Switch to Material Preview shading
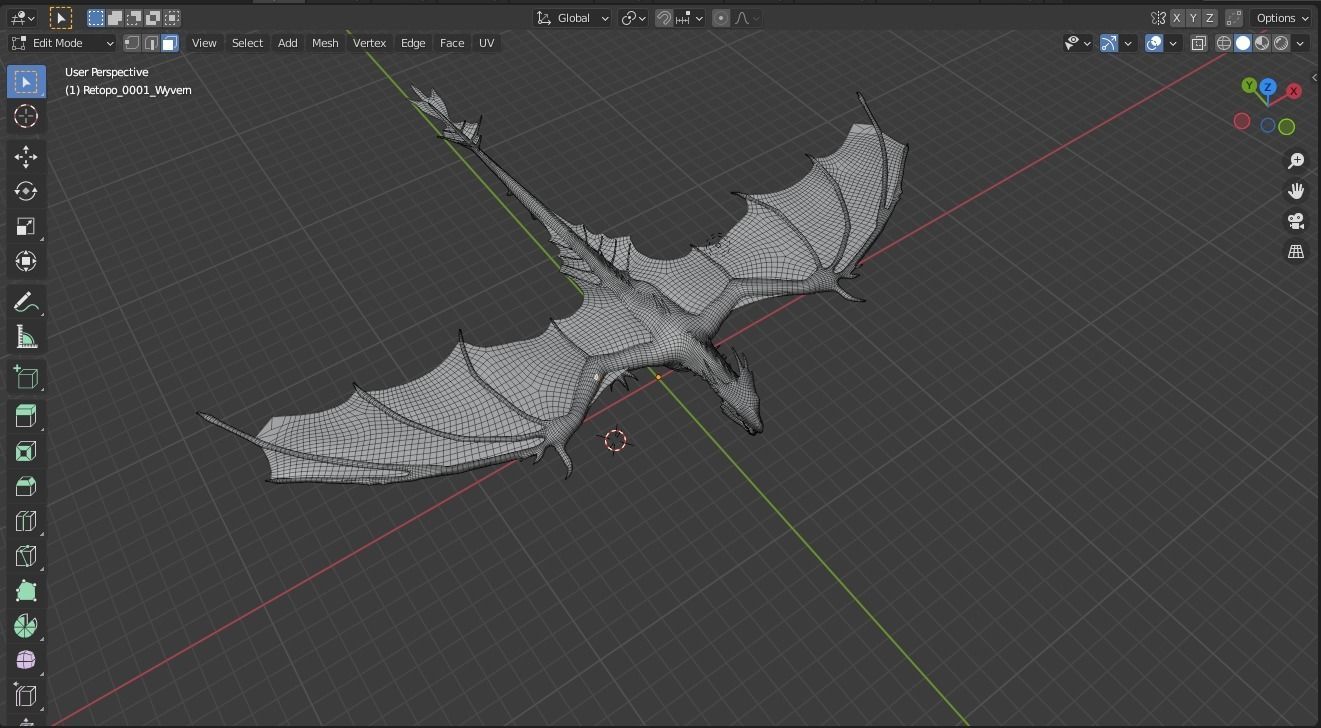This screenshot has height=728, width=1321. coord(1262,43)
